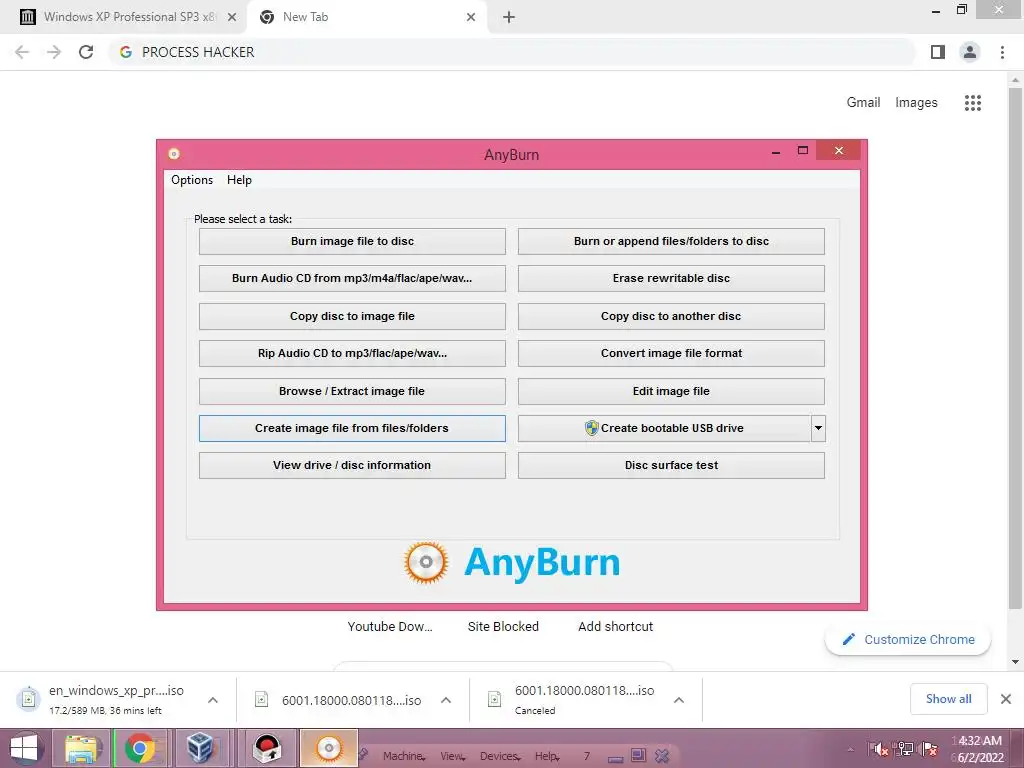The width and height of the screenshot is (1024, 768).
Task: Click Show all downloads button
Action: click(948, 699)
